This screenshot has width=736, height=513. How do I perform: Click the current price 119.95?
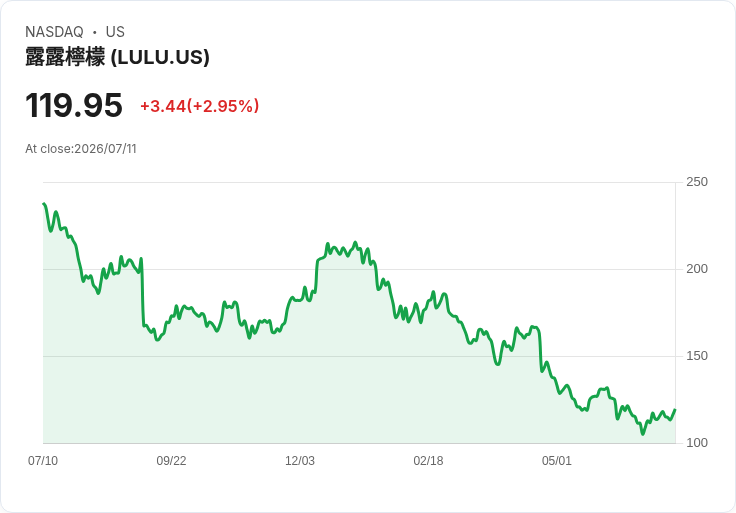click(x=74, y=106)
